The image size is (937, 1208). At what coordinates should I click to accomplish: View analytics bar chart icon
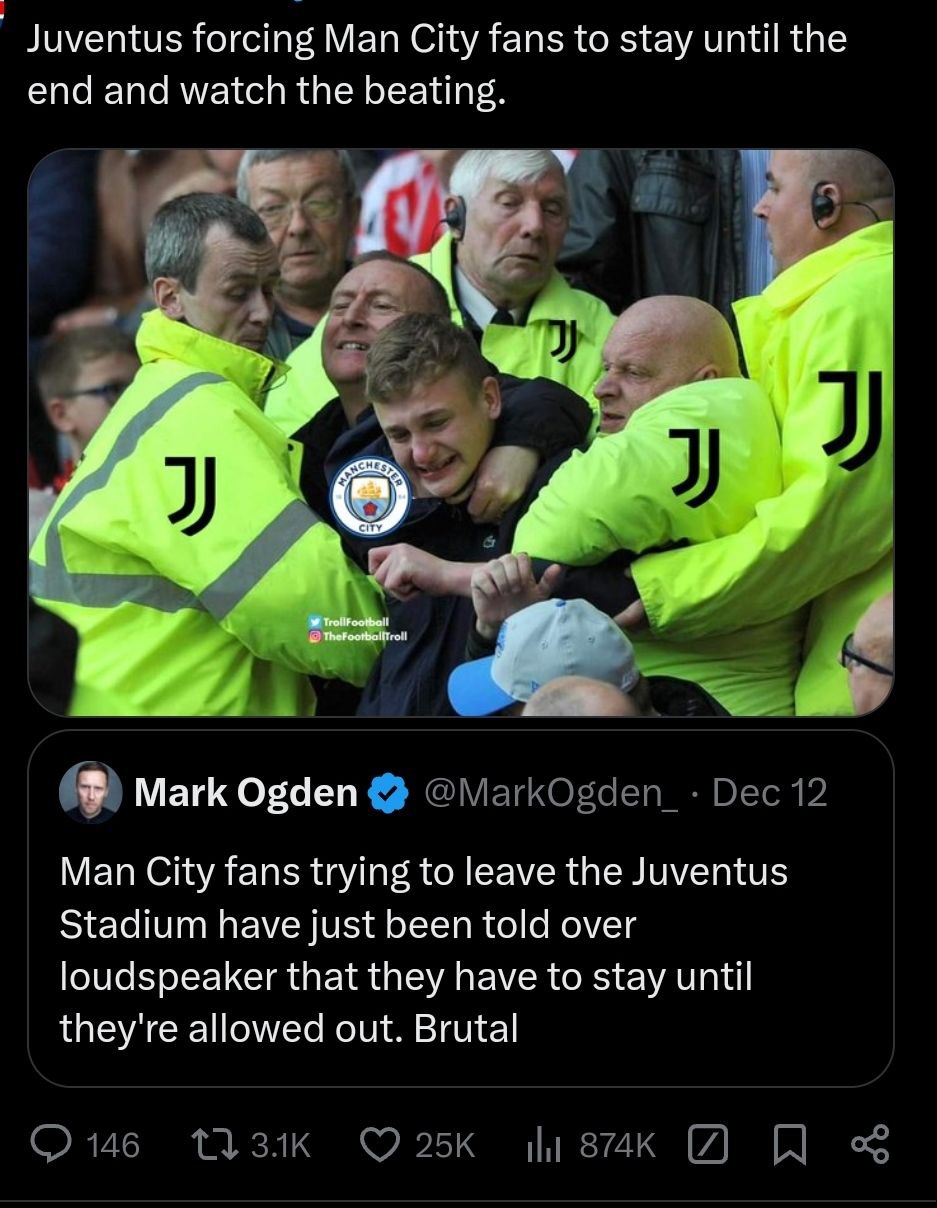[x=544, y=1146]
